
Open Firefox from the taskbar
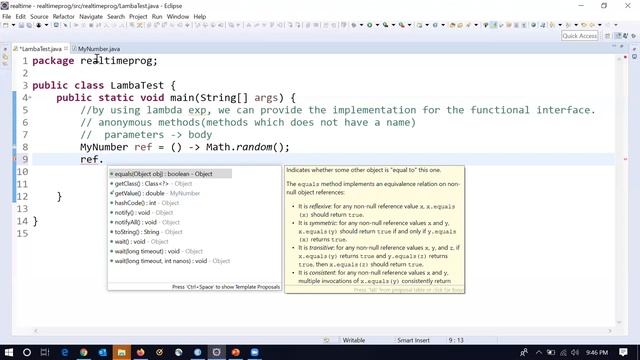click(x=140, y=352)
